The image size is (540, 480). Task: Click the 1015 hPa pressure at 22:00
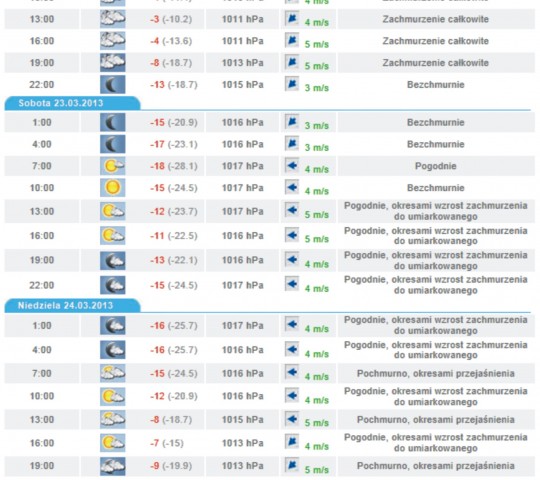point(242,85)
